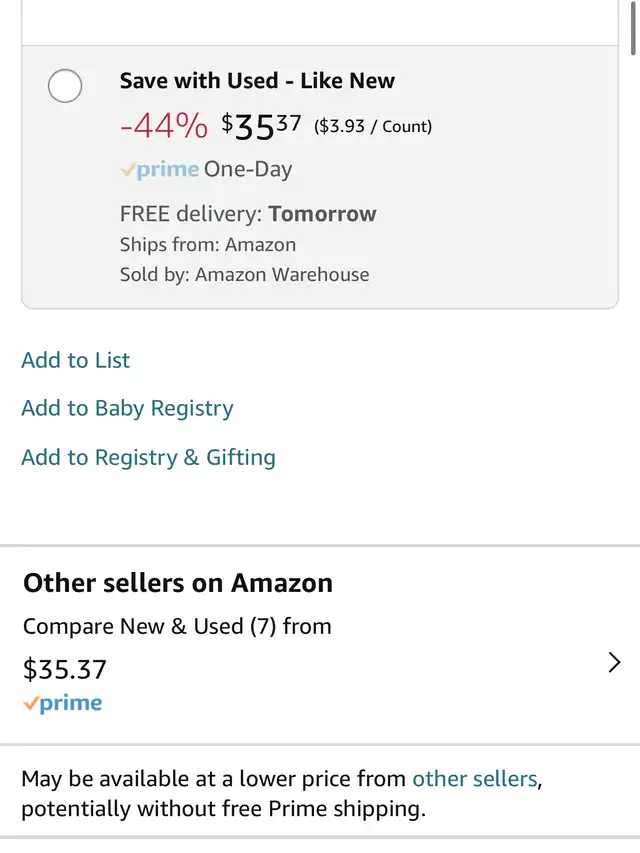Viewport: 640px width, 853px height.
Task: Tap the Other sellers on Amazon heading
Action: 178,582
